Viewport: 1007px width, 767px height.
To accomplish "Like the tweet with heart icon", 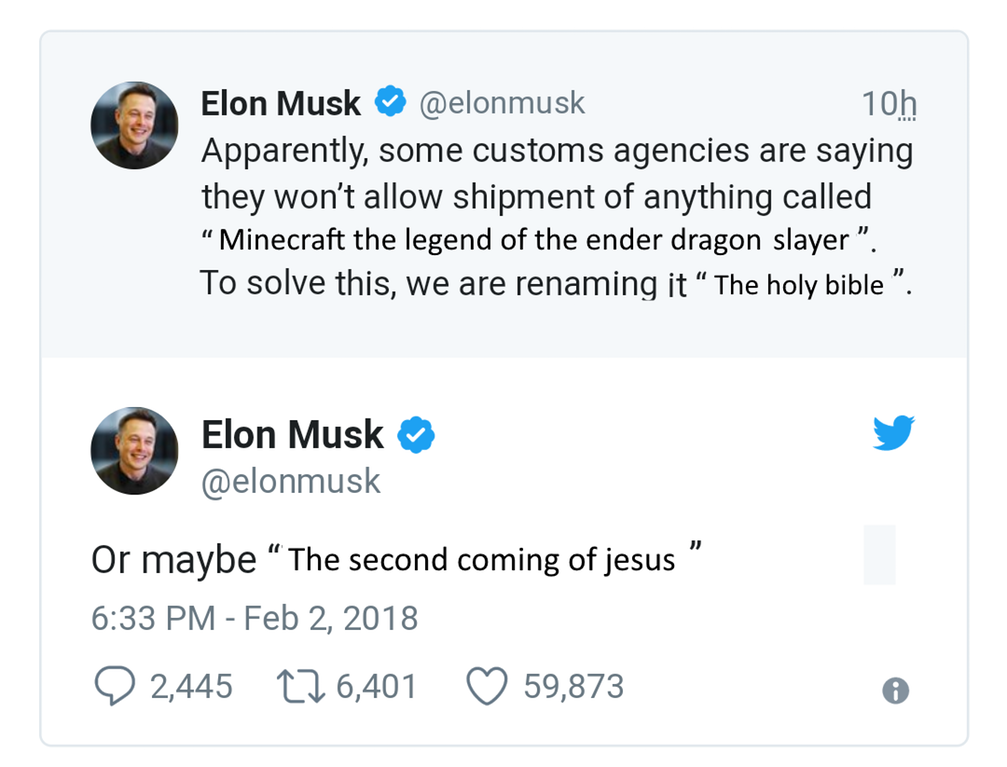I will pyautogui.click(x=486, y=686).
